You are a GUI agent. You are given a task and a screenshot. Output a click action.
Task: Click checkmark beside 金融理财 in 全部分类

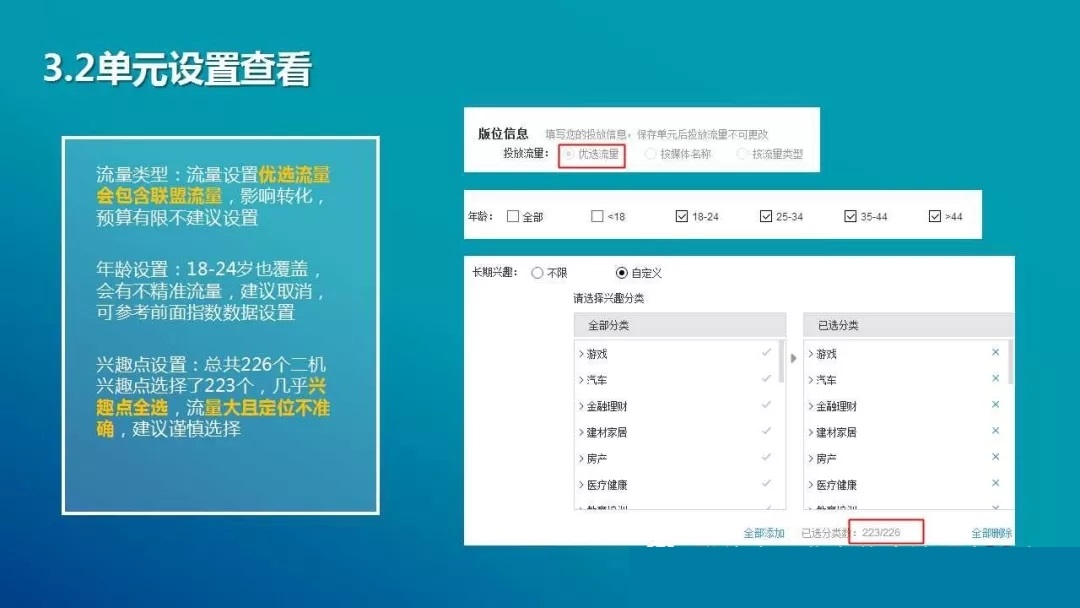click(766, 405)
